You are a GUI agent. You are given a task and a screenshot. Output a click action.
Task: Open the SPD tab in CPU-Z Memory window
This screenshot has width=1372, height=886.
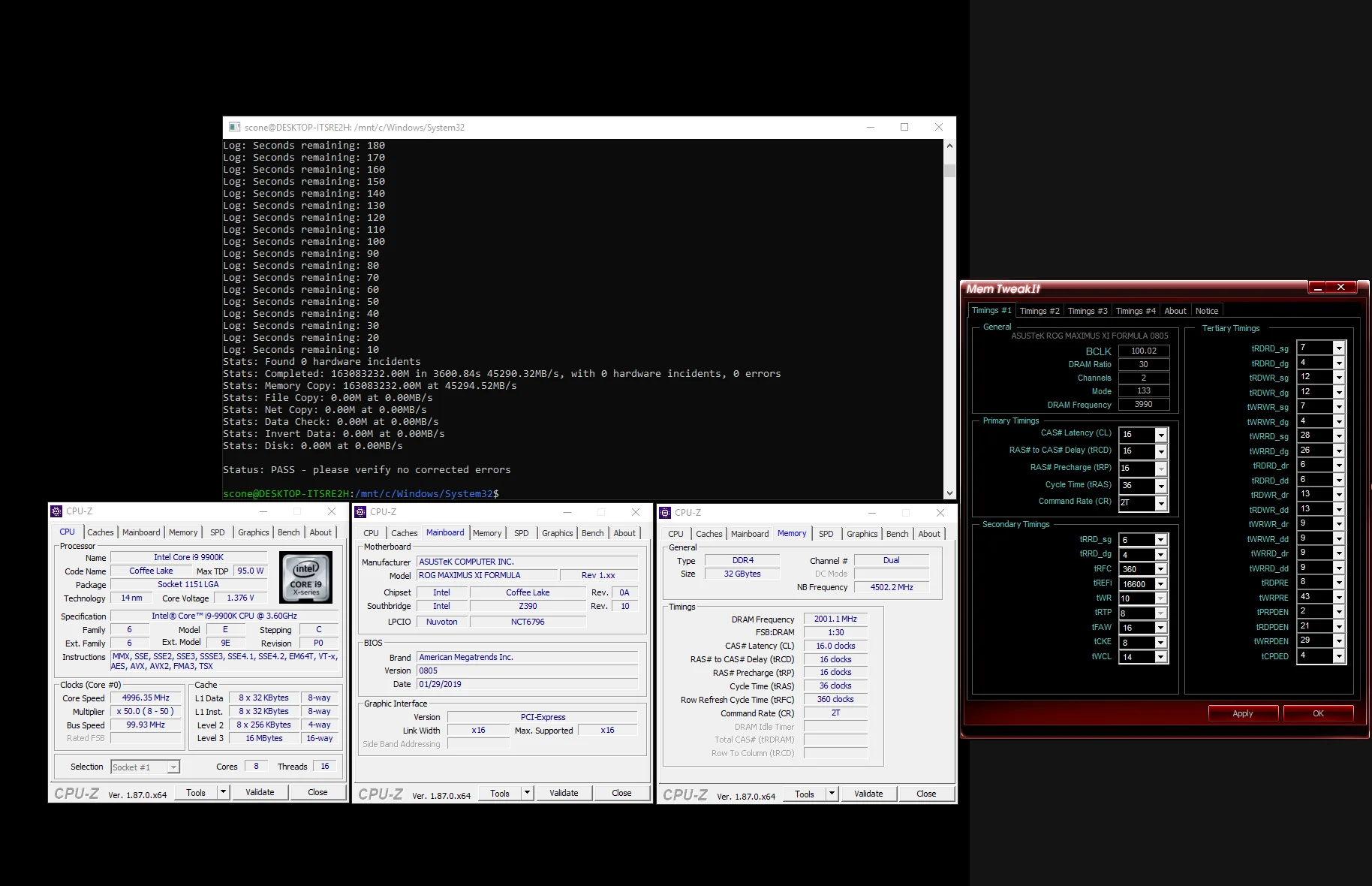(x=826, y=534)
